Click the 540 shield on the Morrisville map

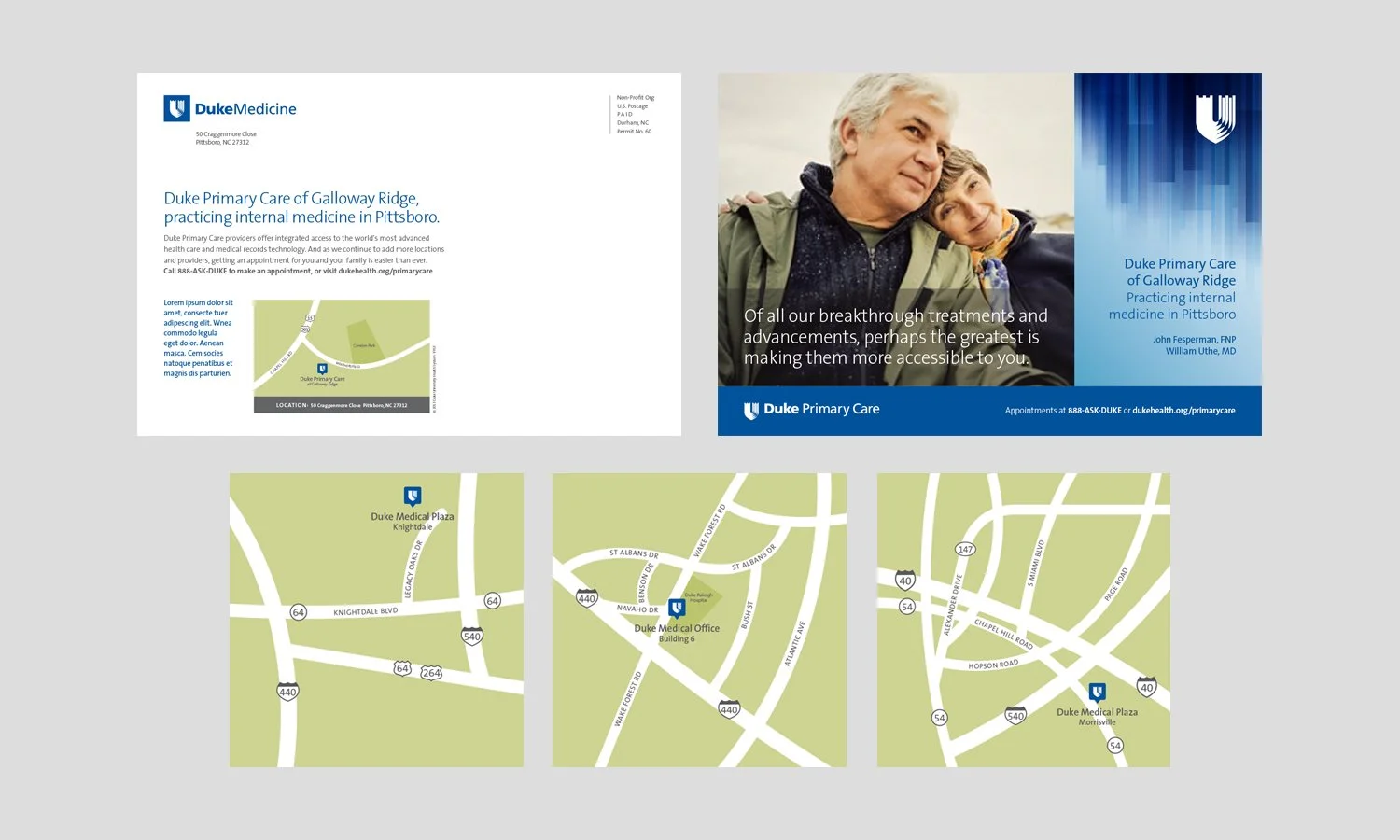point(1015,716)
